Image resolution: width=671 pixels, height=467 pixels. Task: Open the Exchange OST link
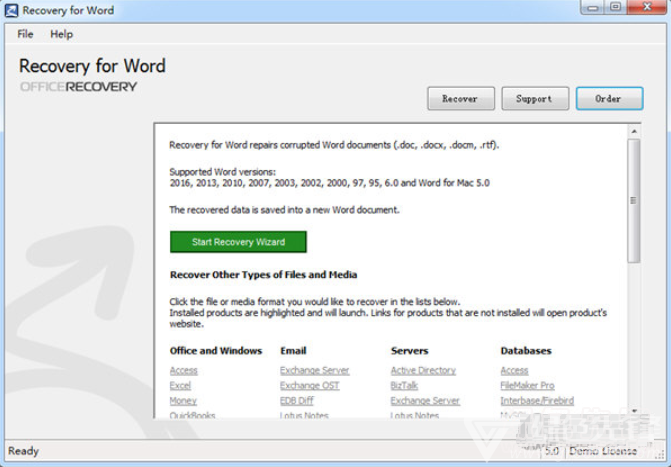click(309, 385)
